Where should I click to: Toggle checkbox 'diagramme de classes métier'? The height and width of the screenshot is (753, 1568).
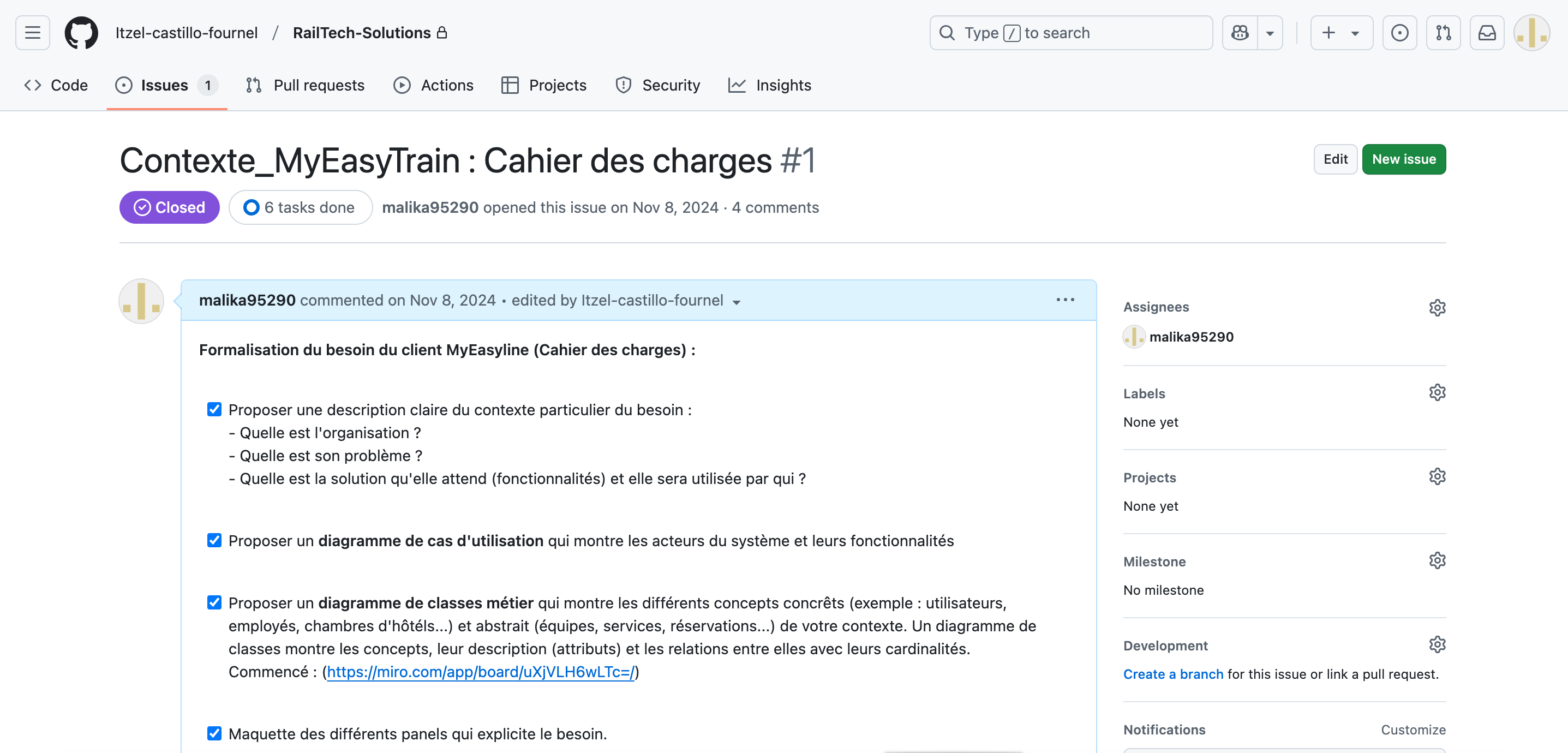tap(214, 602)
